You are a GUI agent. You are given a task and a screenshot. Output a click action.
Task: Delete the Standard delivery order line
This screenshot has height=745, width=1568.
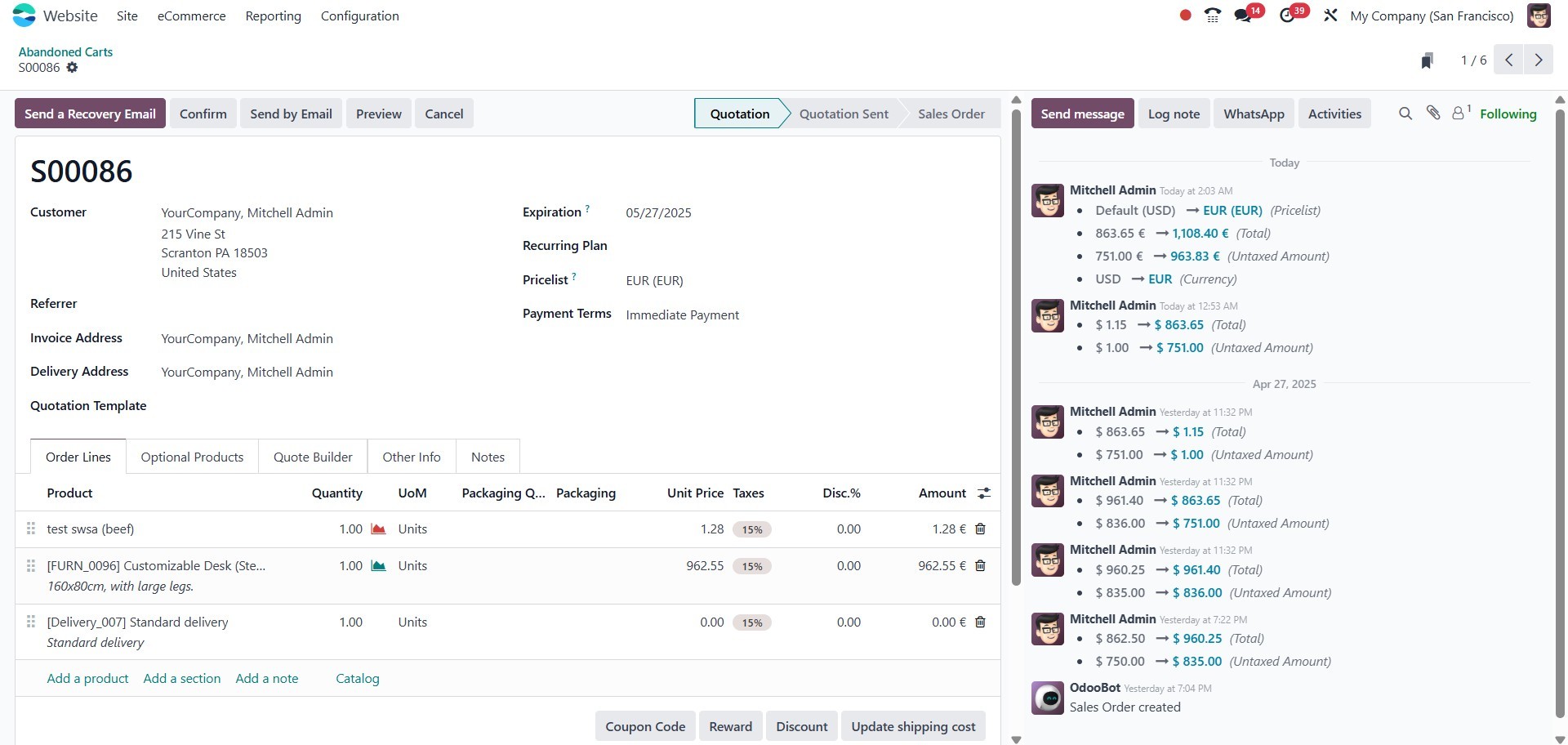pos(980,622)
